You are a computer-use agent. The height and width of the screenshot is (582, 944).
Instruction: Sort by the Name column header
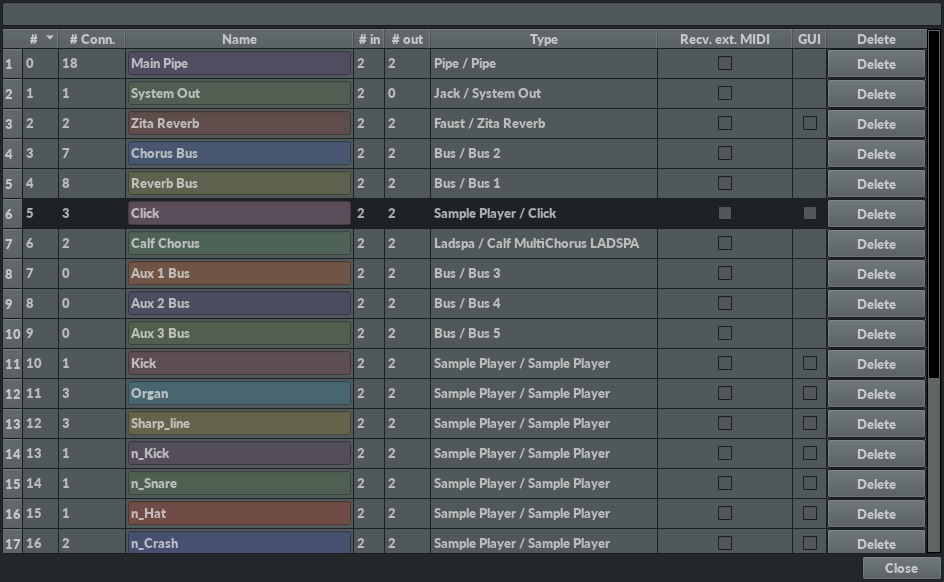(x=239, y=39)
